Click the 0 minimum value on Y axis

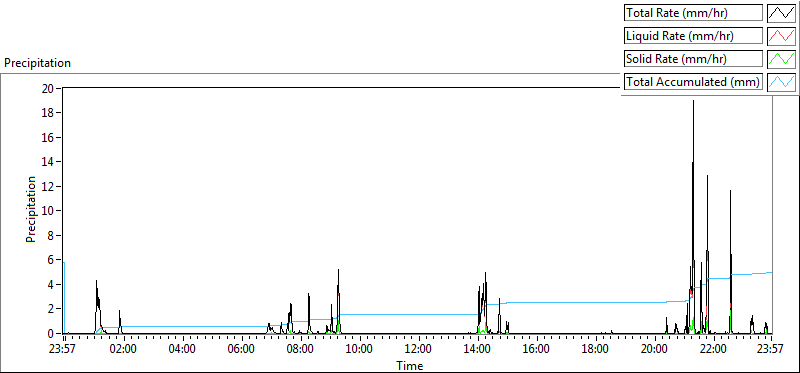[x=51, y=334]
